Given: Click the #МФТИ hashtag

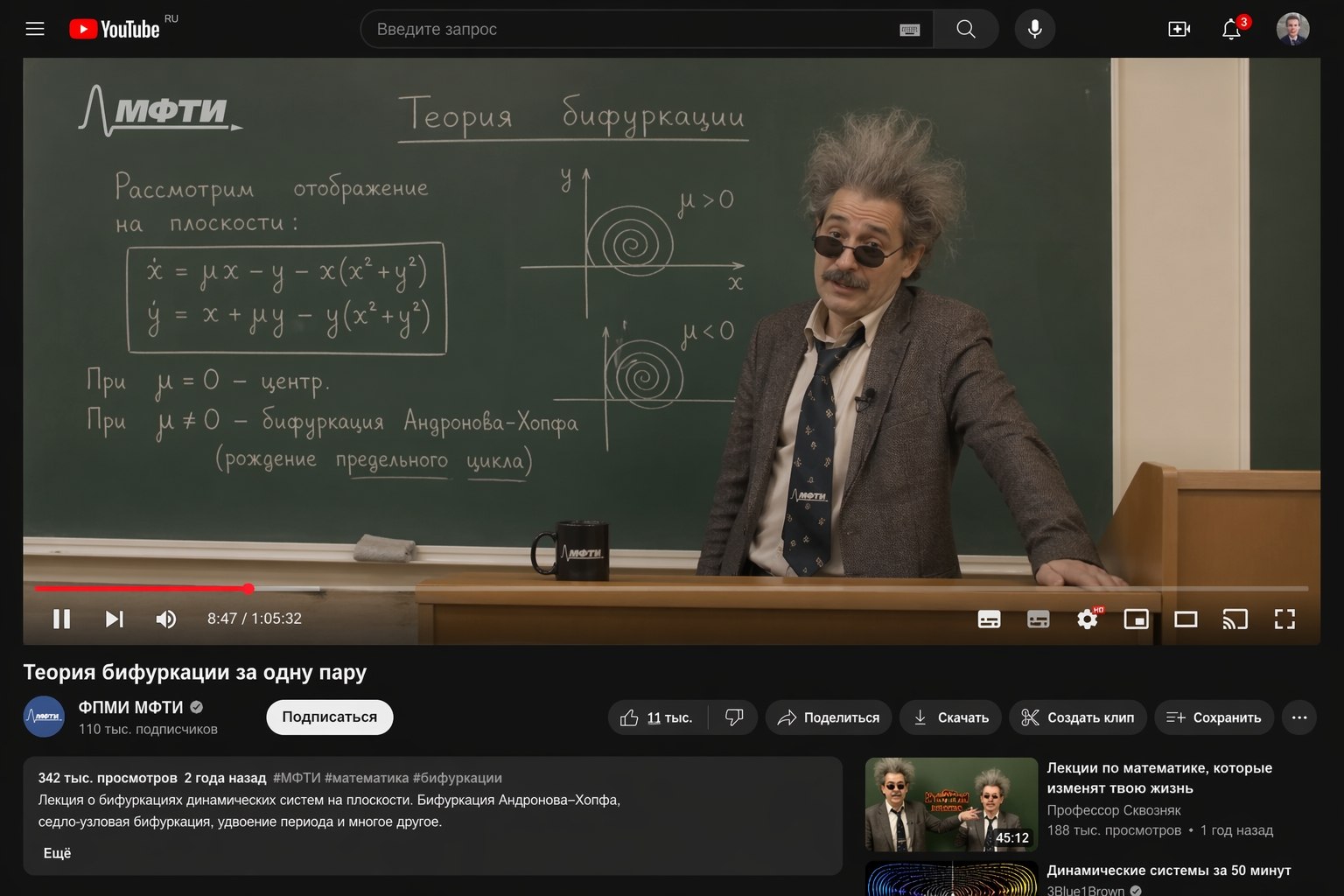Looking at the screenshot, I should click(297, 778).
